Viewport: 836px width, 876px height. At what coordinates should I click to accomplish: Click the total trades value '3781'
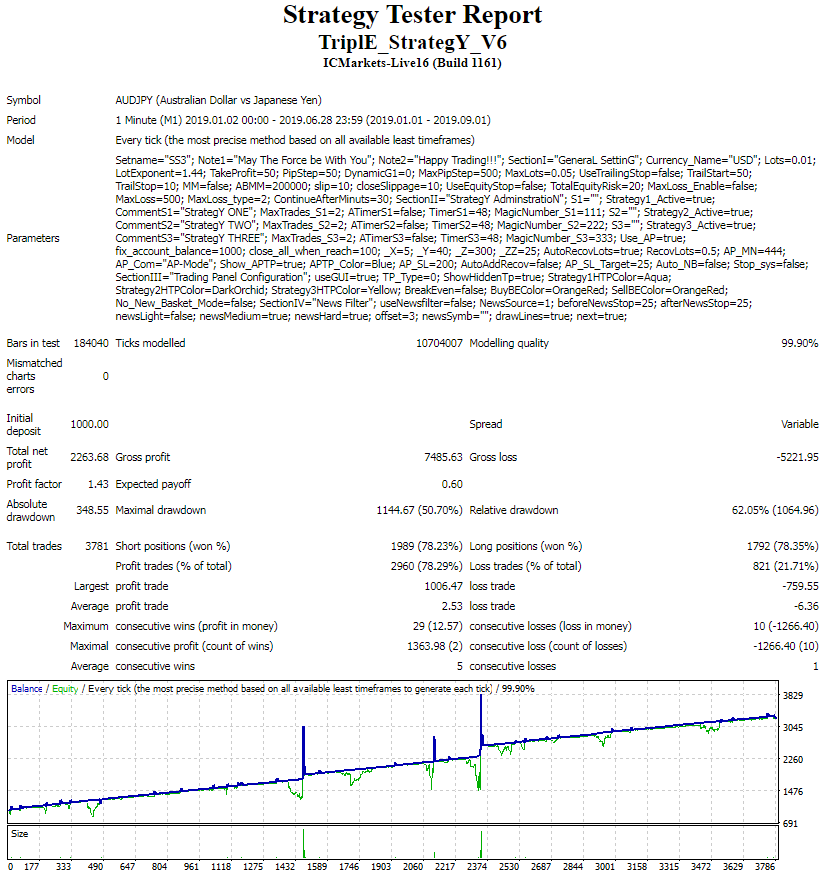(x=97, y=546)
